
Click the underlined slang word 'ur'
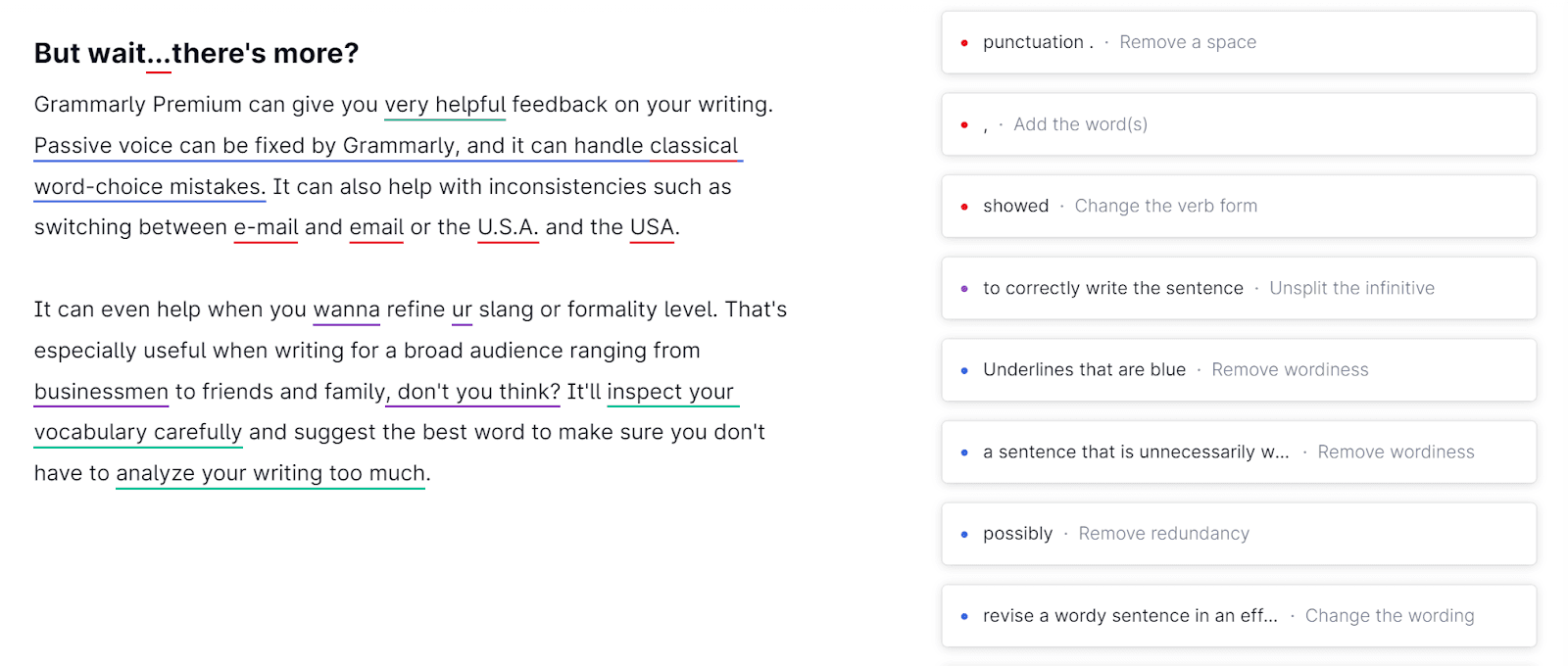coord(462,309)
